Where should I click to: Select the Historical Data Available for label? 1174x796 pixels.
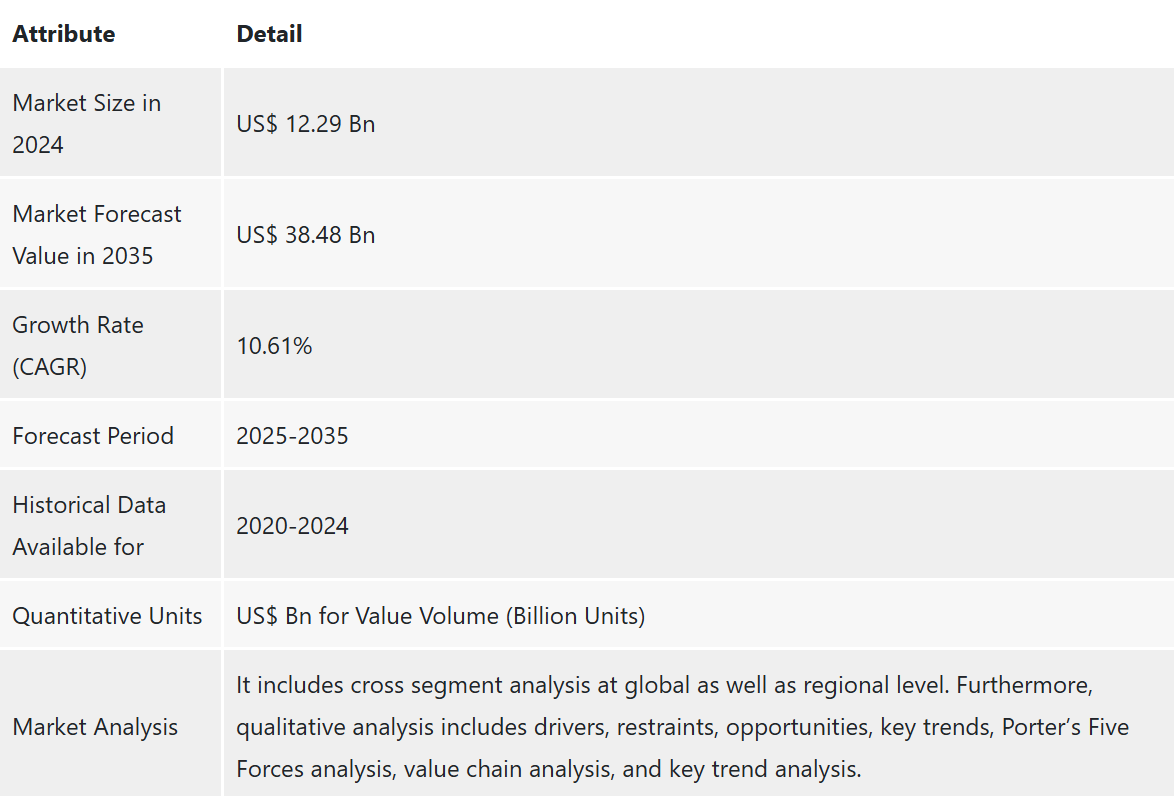click(89, 526)
